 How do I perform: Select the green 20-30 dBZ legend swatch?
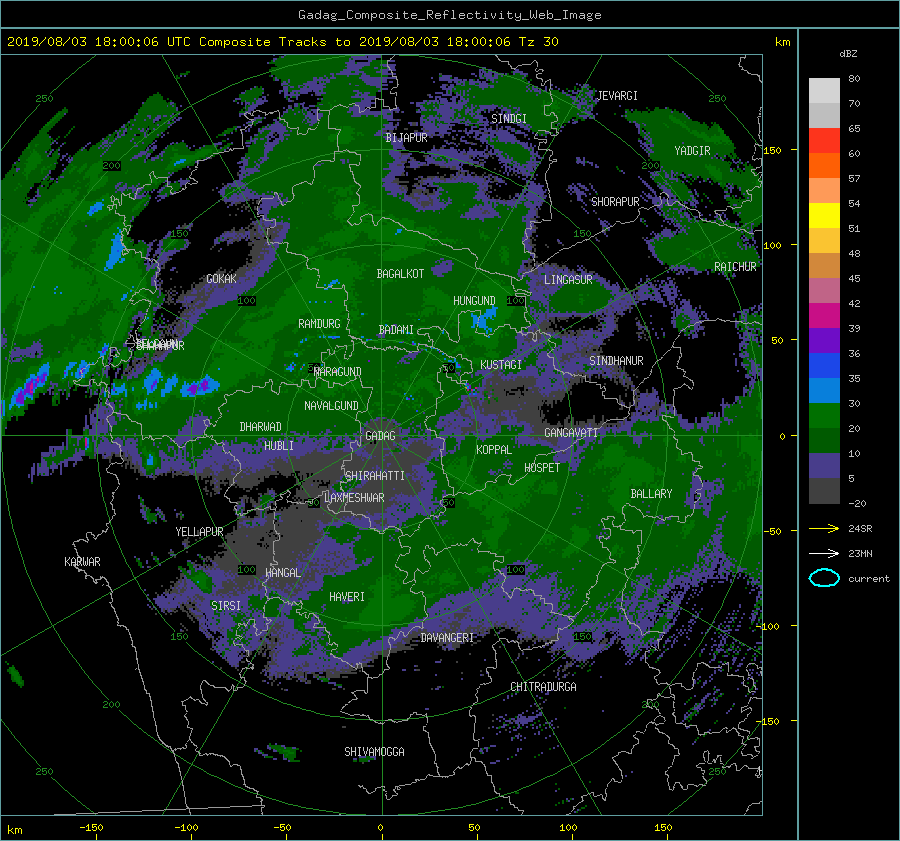pyautogui.click(x=824, y=416)
